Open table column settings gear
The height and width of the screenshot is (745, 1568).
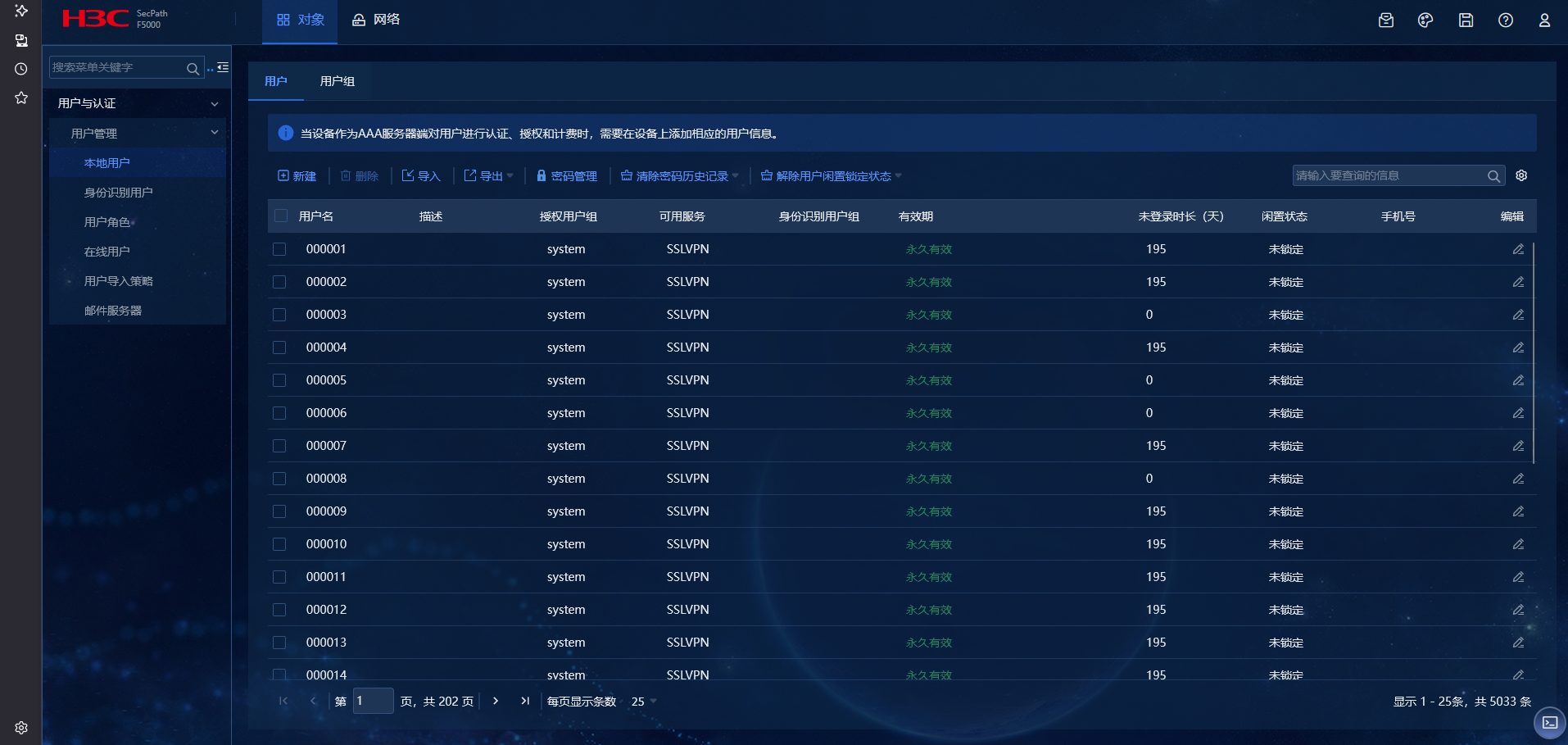1521,175
